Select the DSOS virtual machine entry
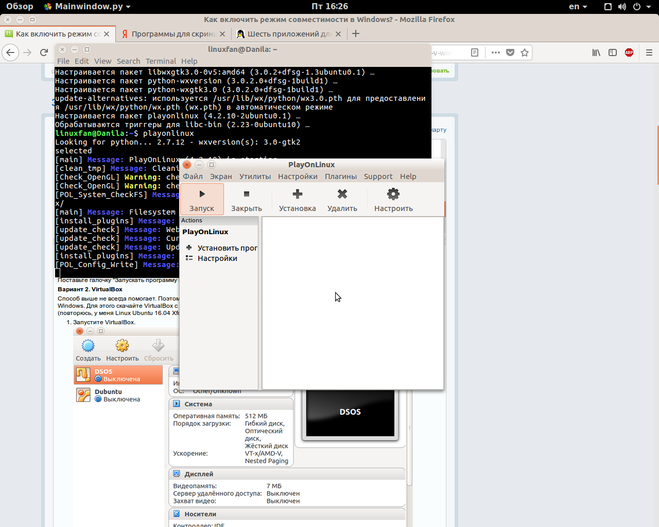The height and width of the screenshot is (527, 659). coord(119,375)
